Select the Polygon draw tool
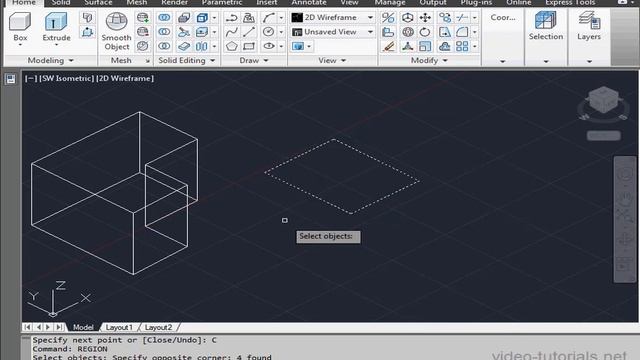This screenshot has width=640, height=360. (232, 46)
